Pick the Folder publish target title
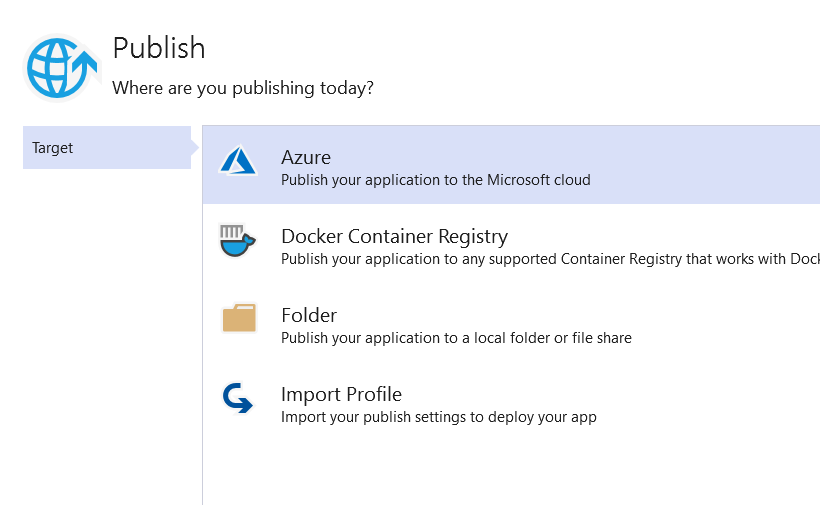Screen dimensions: 820x505 click(309, 315)
